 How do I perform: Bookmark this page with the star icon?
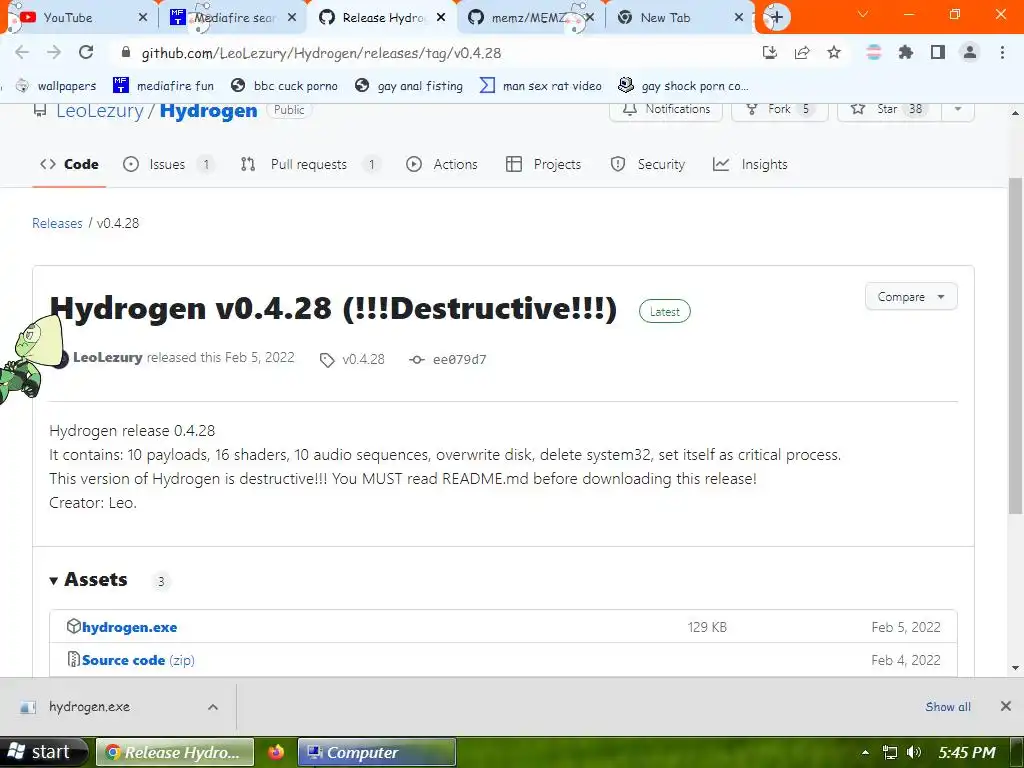coord(834,53)
